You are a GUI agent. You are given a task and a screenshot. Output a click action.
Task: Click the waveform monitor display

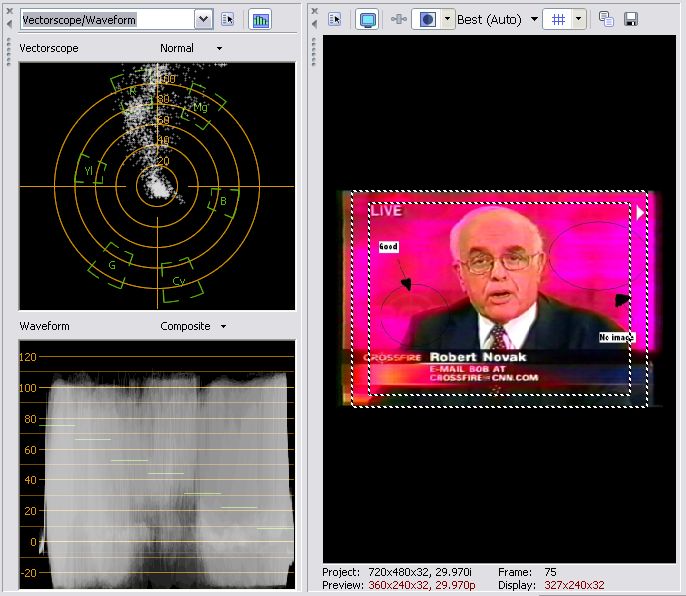coord(157,464)
